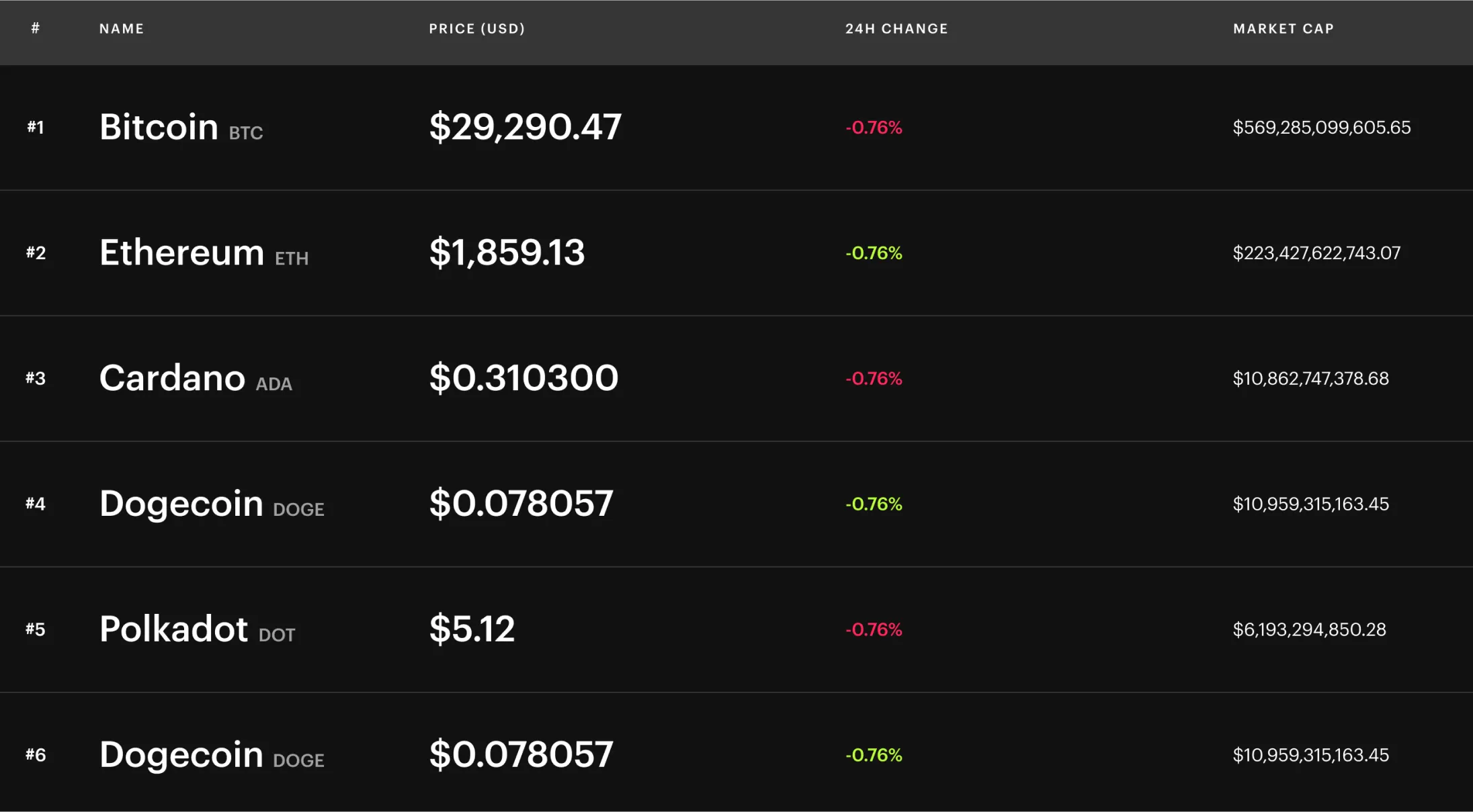Click Ethereum's market cap $223,427,622,743.07
Viewport: 1473px width, 812px height.
pyautogui.click(x=1316, y=253)
